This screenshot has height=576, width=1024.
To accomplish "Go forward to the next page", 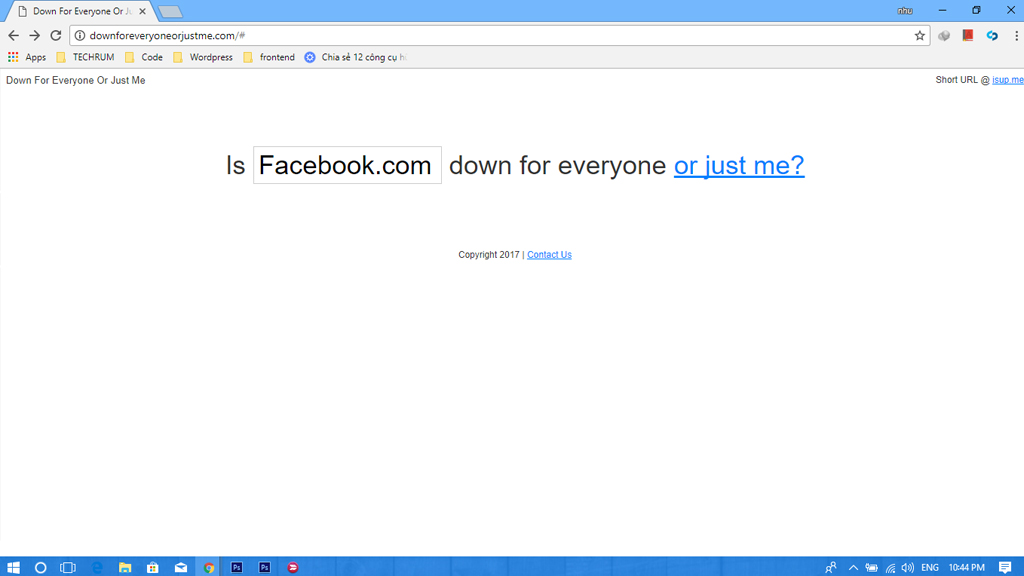I will [35, 36].
